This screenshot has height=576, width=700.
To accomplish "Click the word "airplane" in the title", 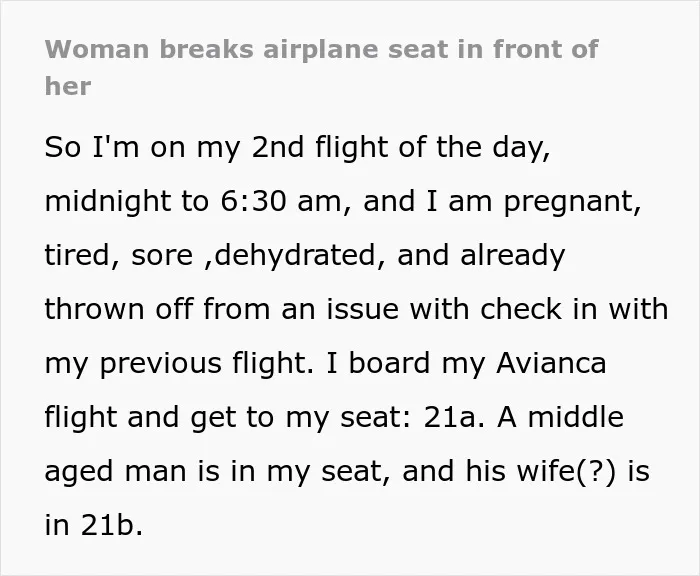I will (x=321, y=51).
